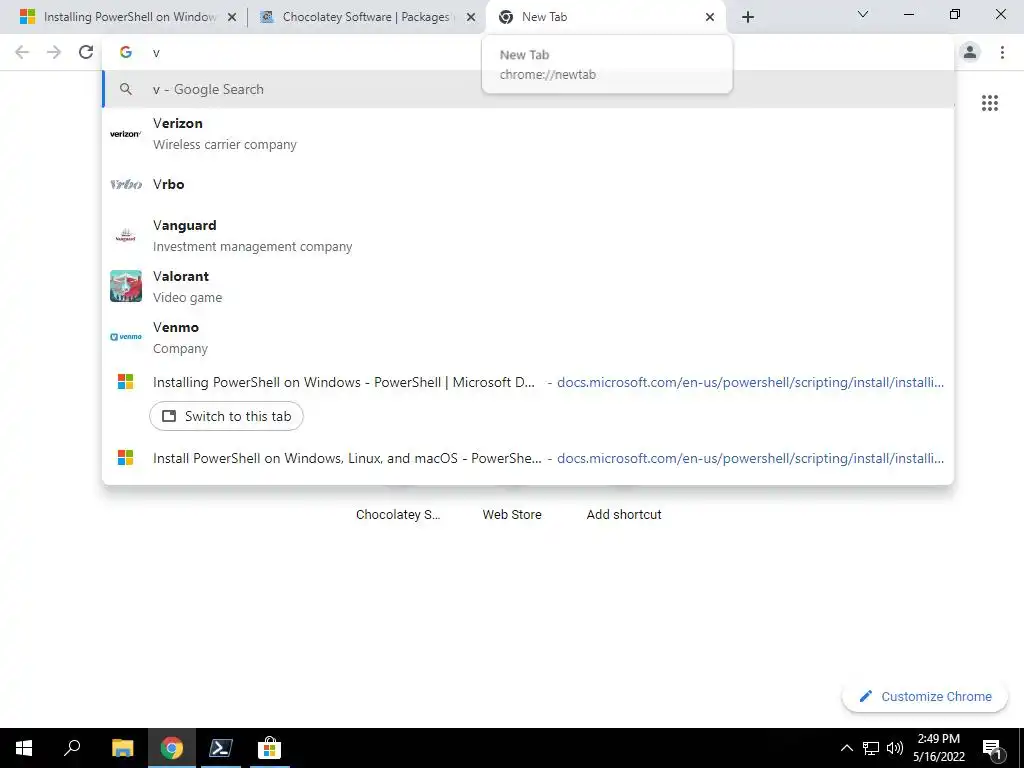Click the Customize Chrome button
The image size is (1024, 768).
[924, 696]
